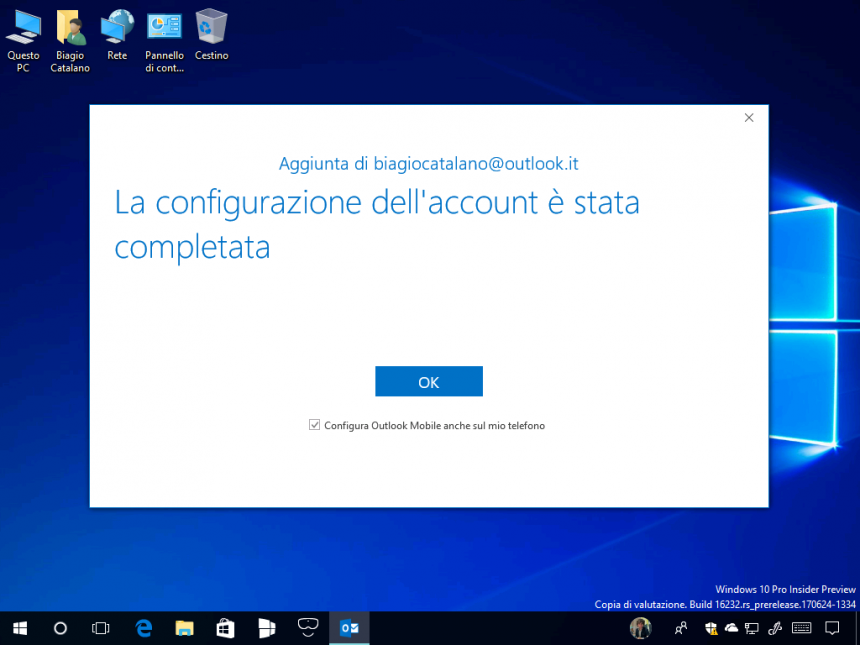This screenshot has height=645, width=860.
Task: Open the People icon in the taskbar
Action: click(681, 628)
